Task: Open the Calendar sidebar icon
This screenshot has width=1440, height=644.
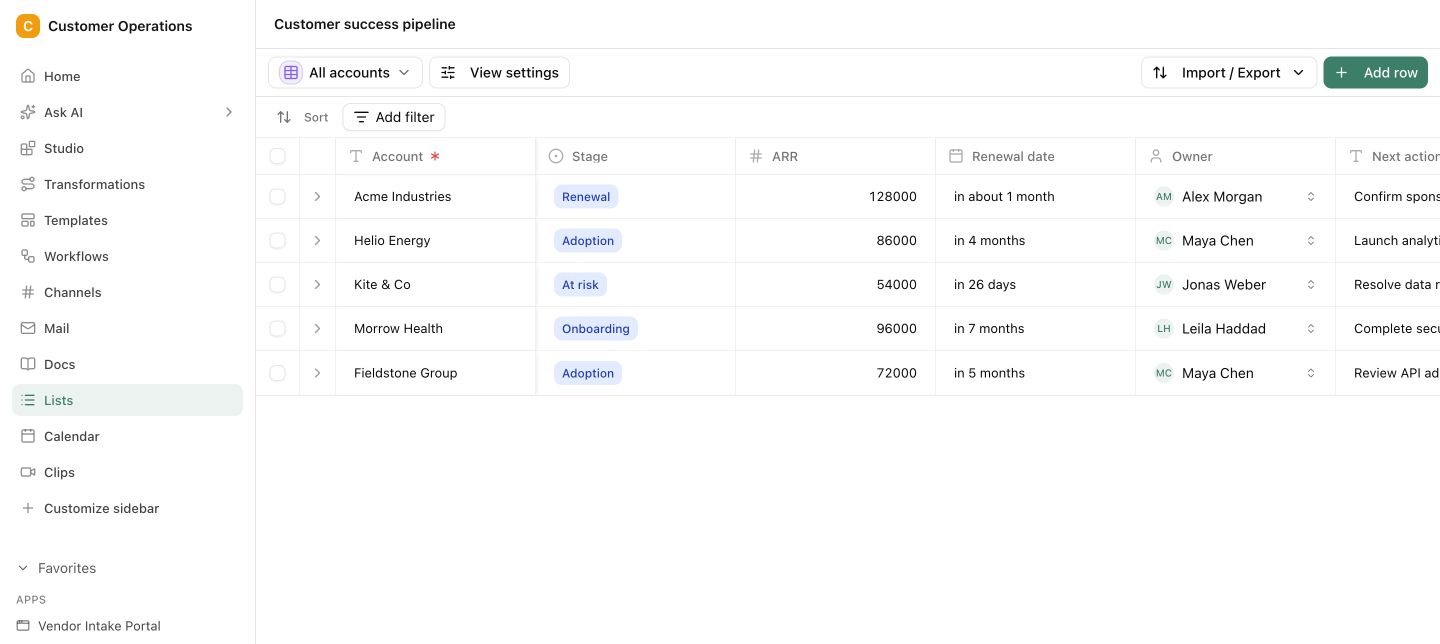Action: 28,436
